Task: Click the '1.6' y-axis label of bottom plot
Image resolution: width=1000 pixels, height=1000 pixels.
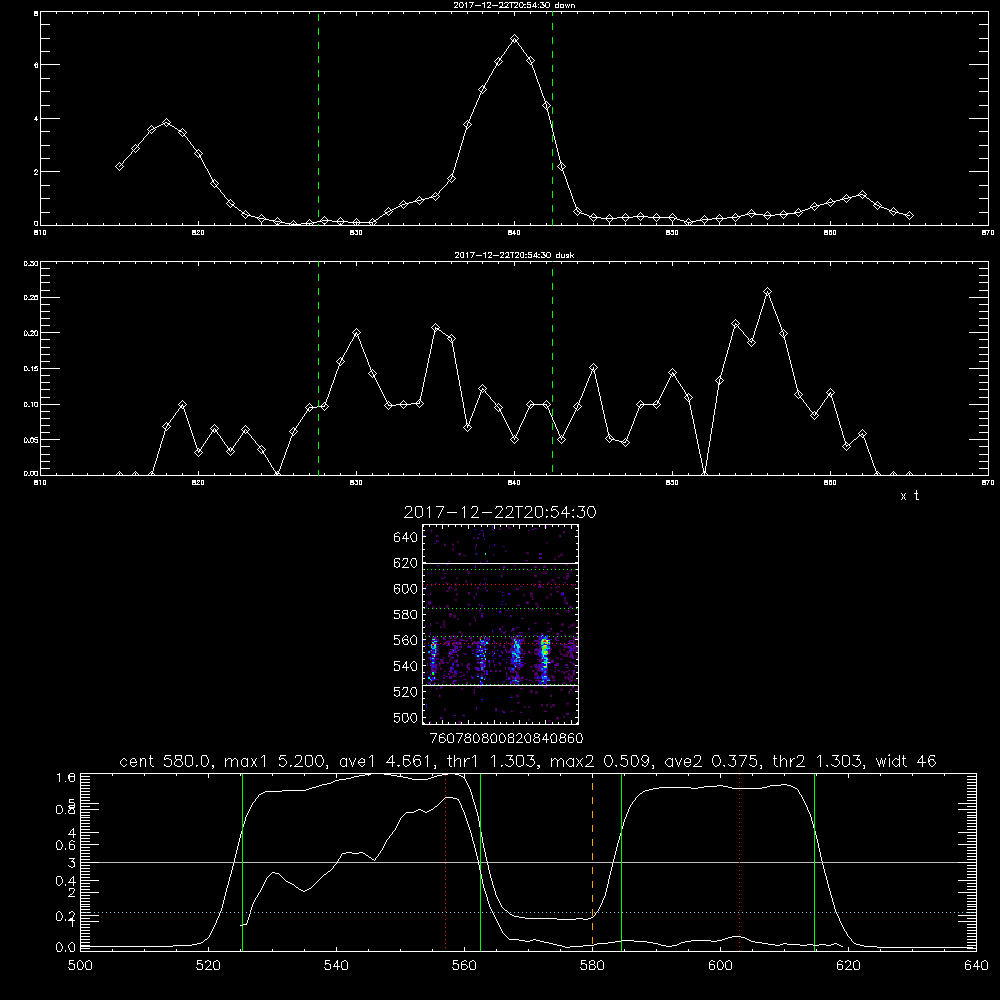Action: click(x=66, y=777)
